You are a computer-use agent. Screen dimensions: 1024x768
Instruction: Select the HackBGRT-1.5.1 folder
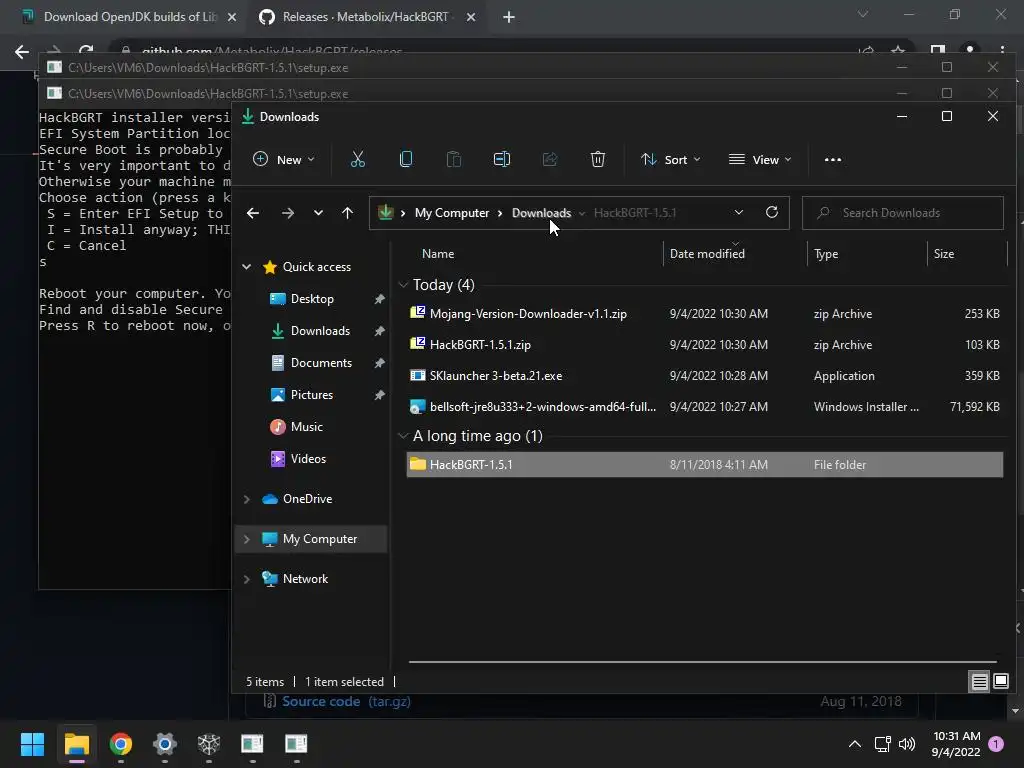click(704, 464)
